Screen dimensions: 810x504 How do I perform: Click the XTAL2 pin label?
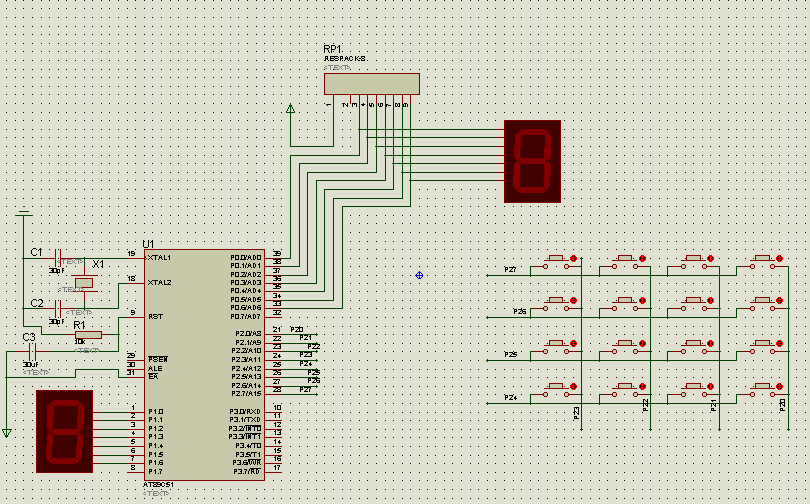point(159,282)
